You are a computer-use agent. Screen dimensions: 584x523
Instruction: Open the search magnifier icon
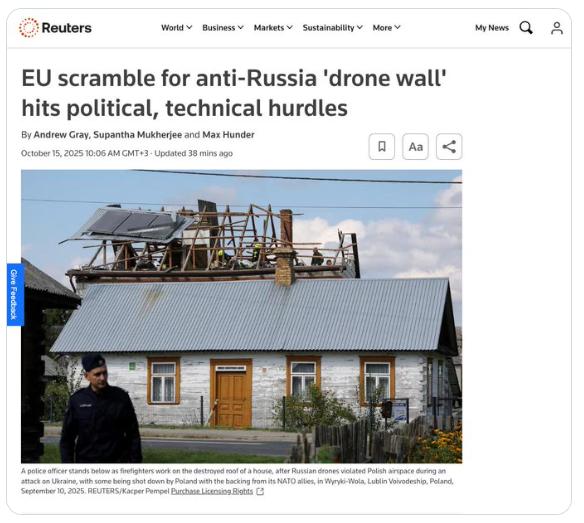(526, 28)
